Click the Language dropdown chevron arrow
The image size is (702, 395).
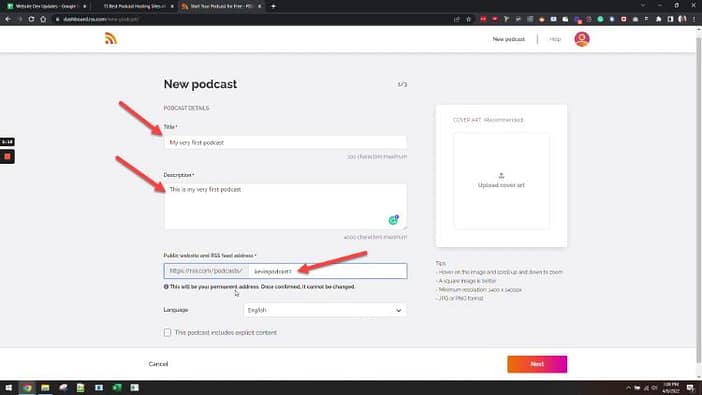point(398,310)
